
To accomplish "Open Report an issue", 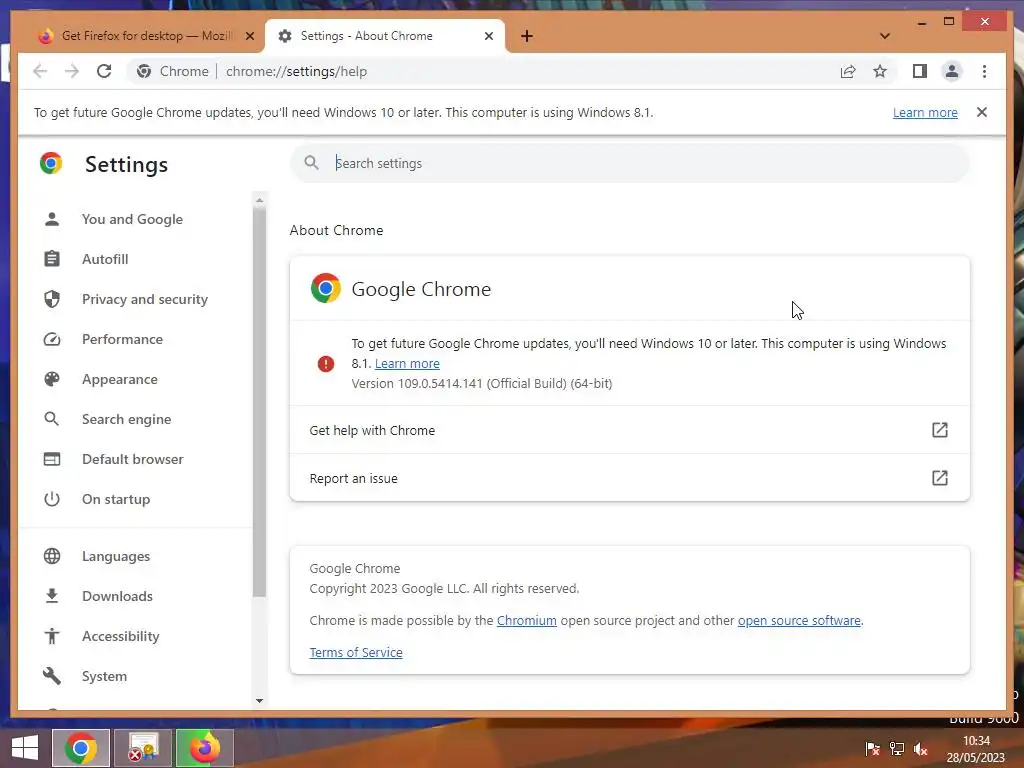I will (630, 478).
